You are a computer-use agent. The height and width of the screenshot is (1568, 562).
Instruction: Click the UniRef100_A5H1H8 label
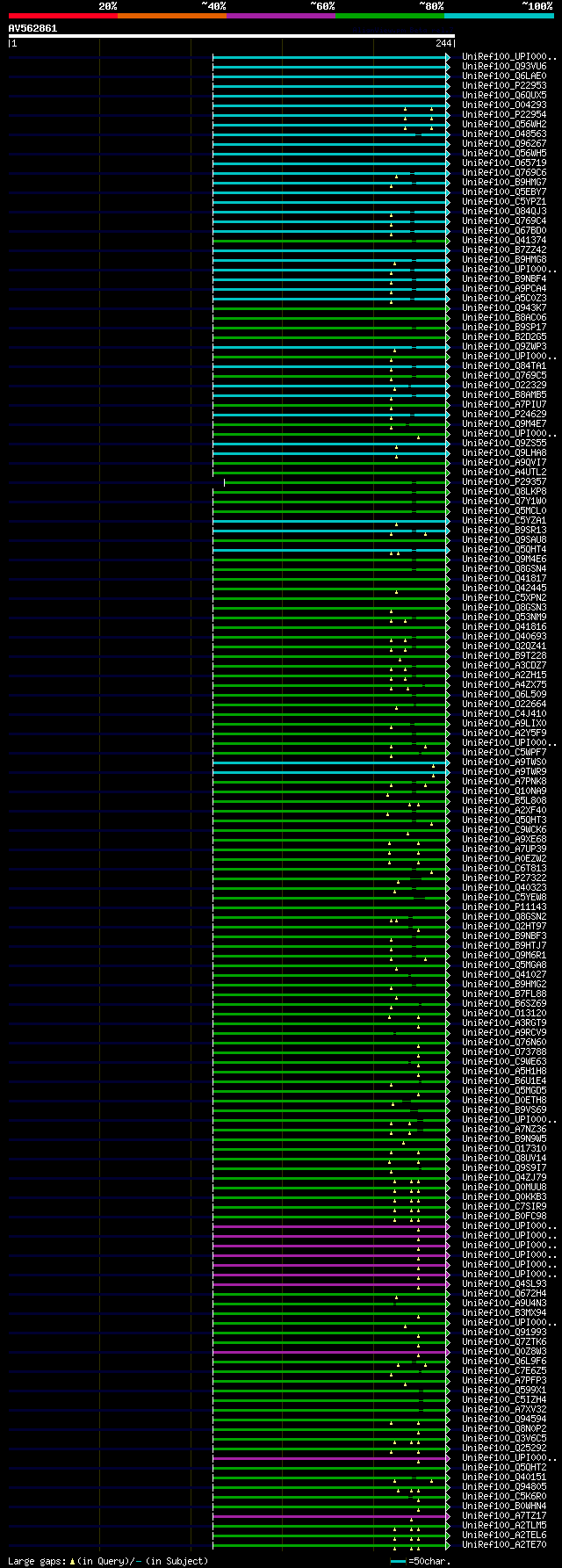click(504, 1071)
